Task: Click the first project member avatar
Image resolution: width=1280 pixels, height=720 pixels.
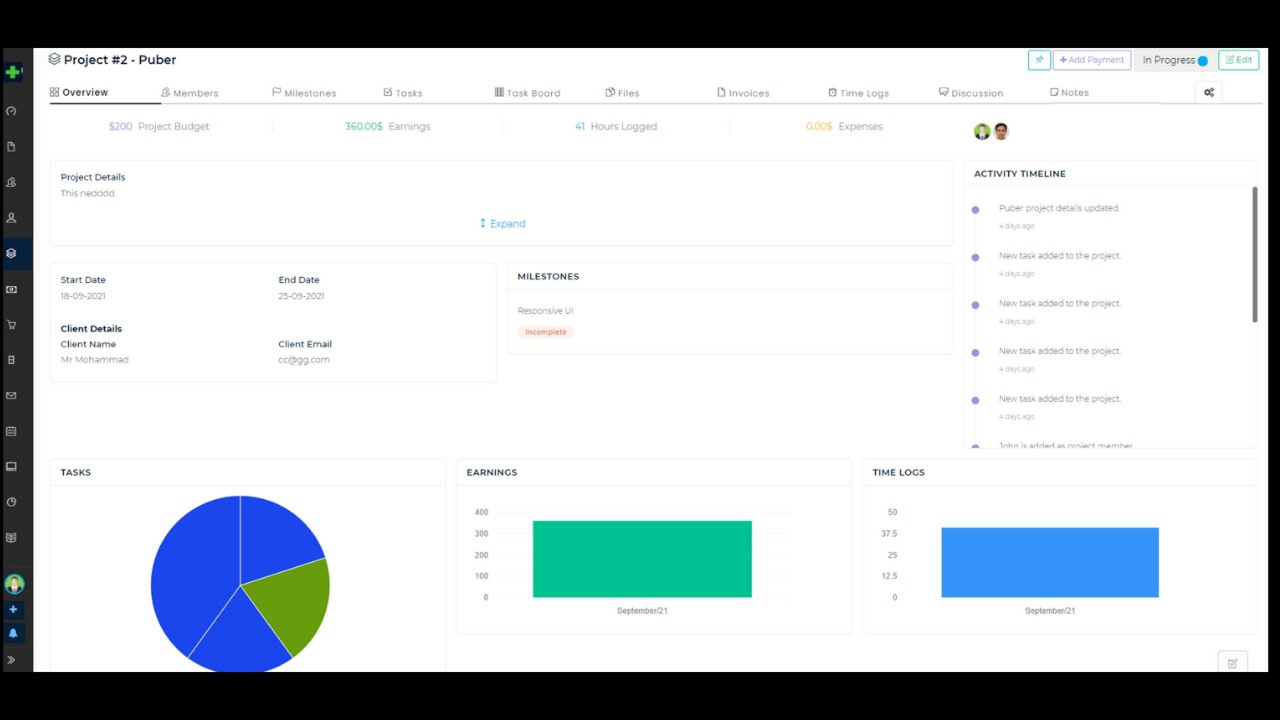Action: pos(982,132)
